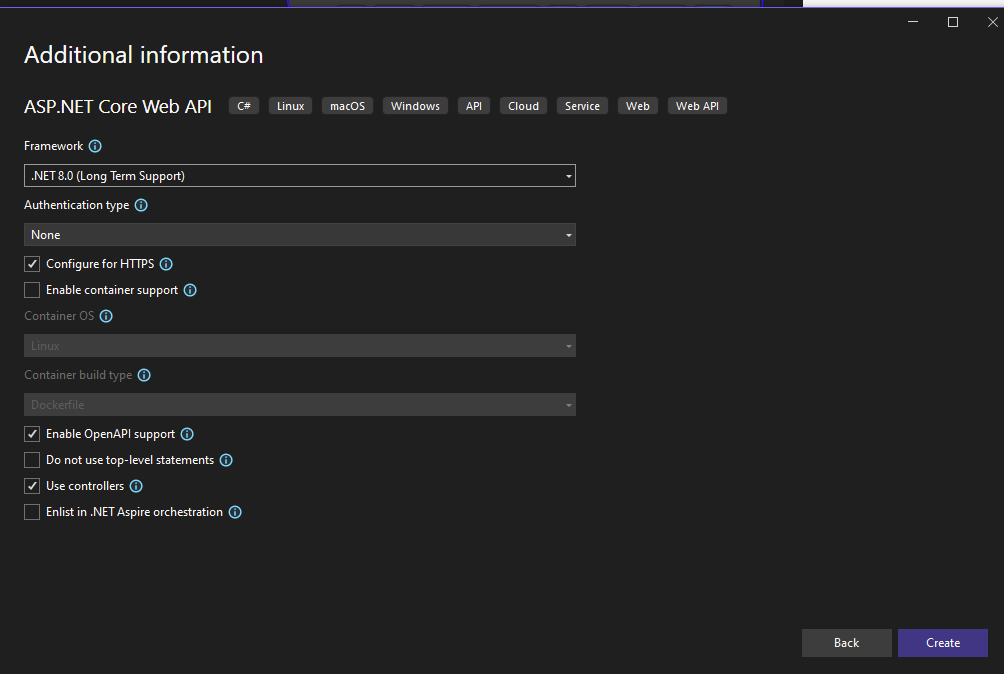
Task: Open the Framework dropdown
Action: tap(300, 175)
